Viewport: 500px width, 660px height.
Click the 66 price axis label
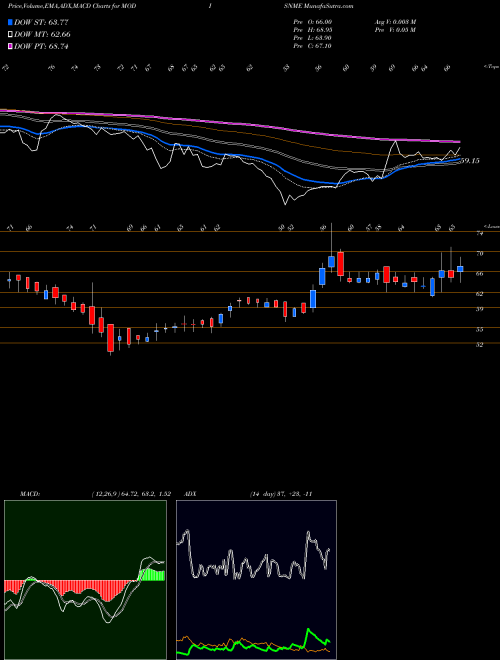[479, 274]
